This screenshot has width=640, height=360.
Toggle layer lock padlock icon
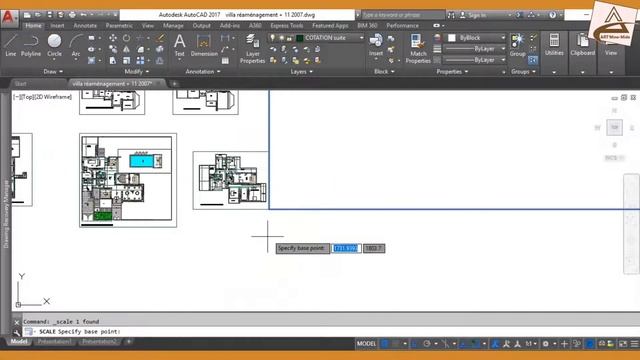(289, 38)
